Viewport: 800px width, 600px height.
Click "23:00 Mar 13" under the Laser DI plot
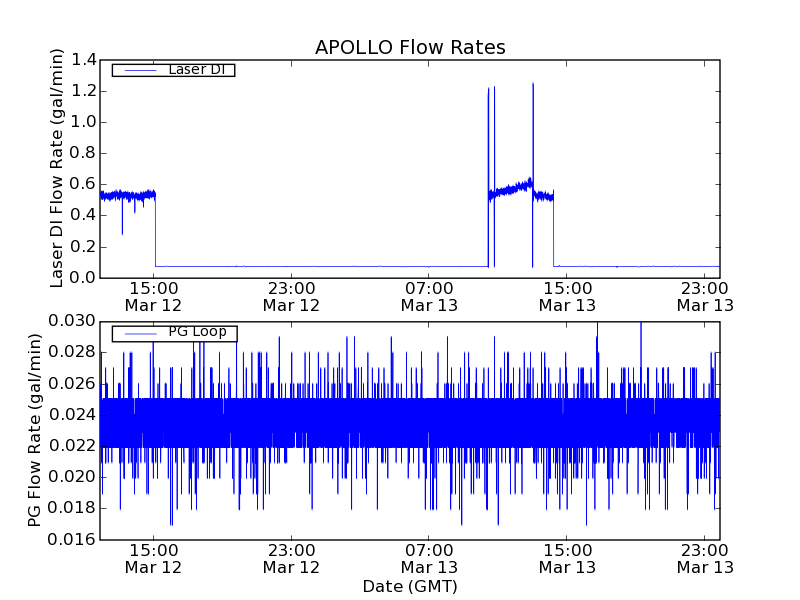click(705, 297)
